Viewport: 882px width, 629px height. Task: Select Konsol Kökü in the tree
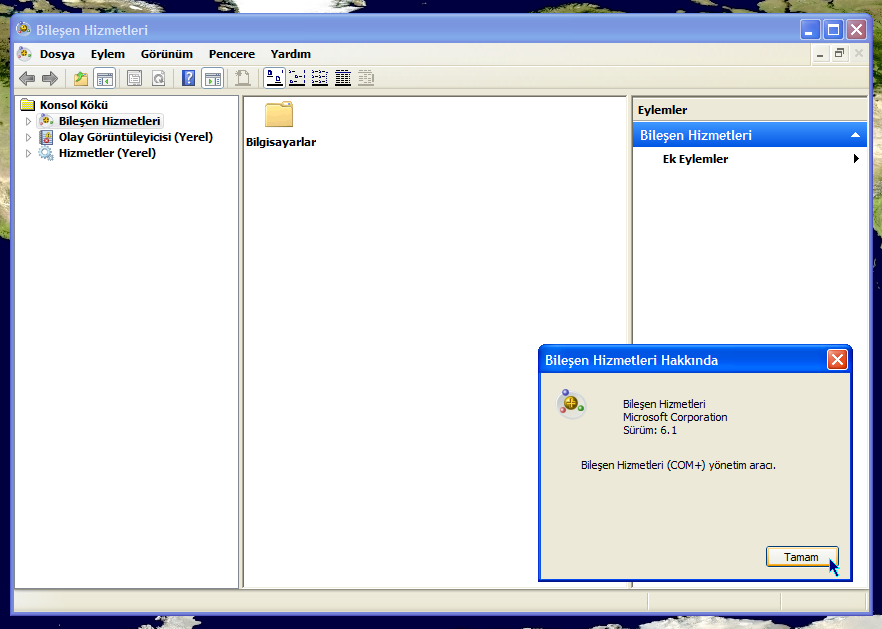click(x=74, y=105)
